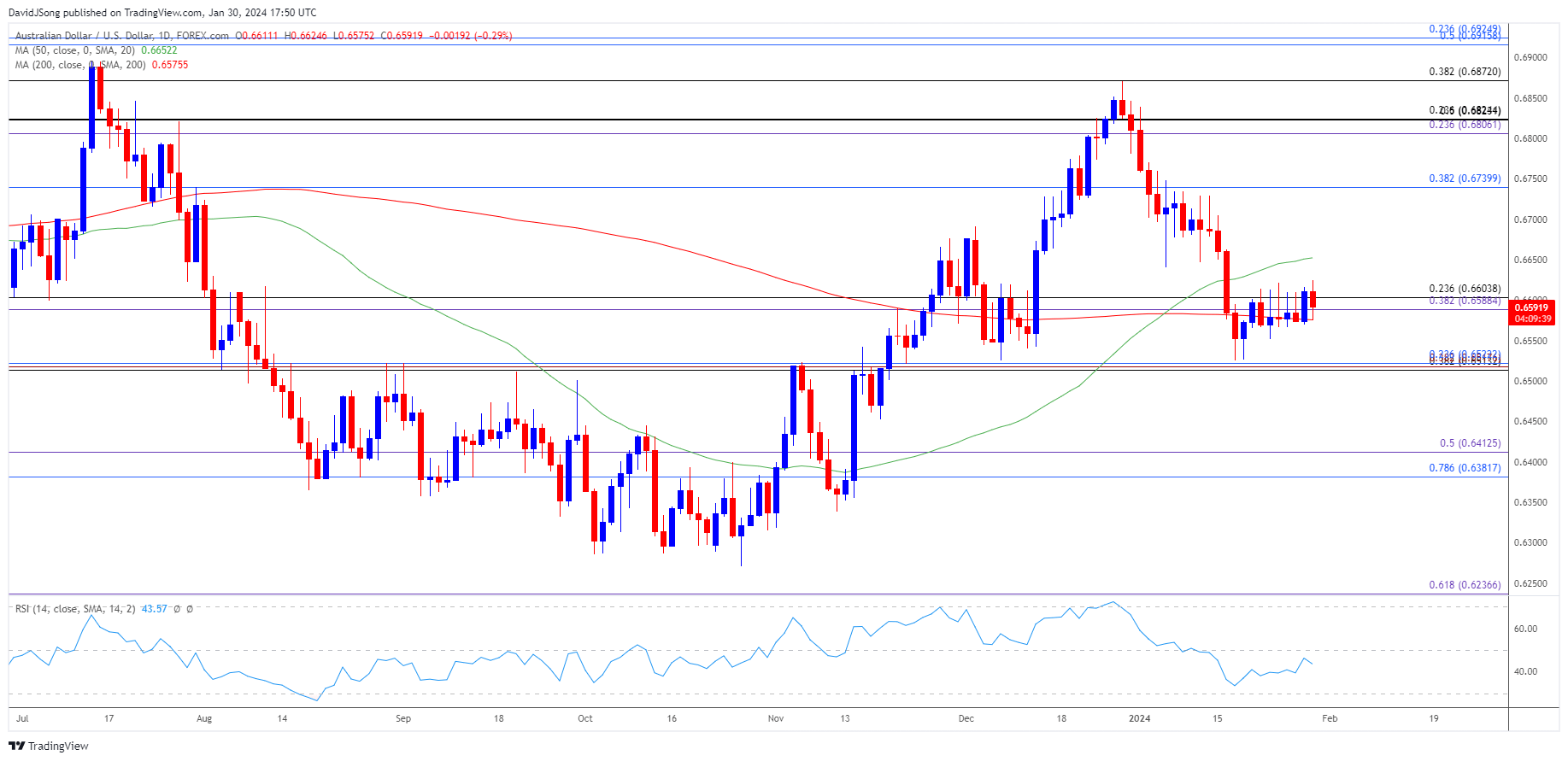This screenshot has height=761, width=1568.
Task: Click the 50-day MA value 0.66522
Action: click(x=159, y=50)
